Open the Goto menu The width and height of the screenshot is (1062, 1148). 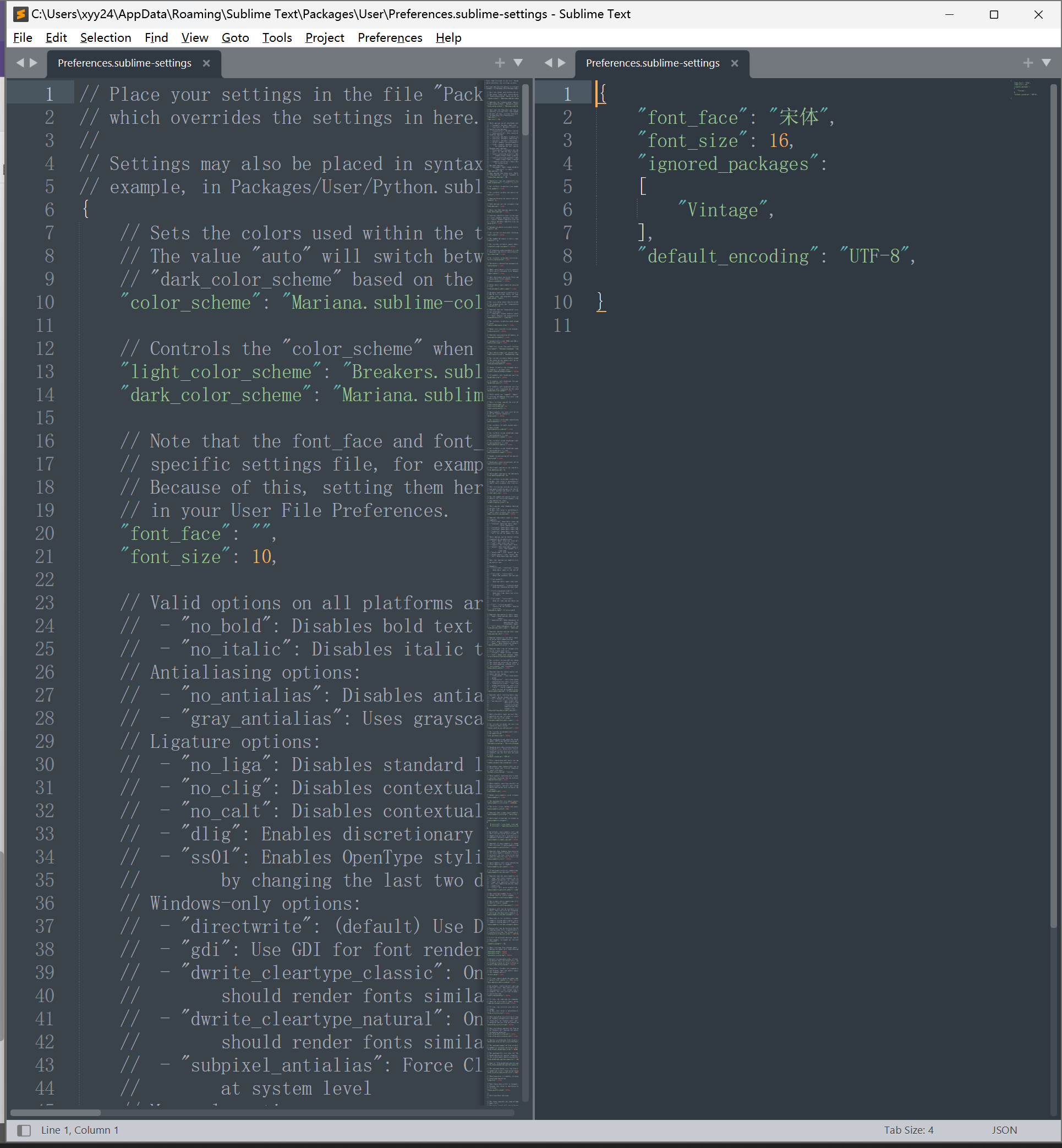(x=235, y=38)
